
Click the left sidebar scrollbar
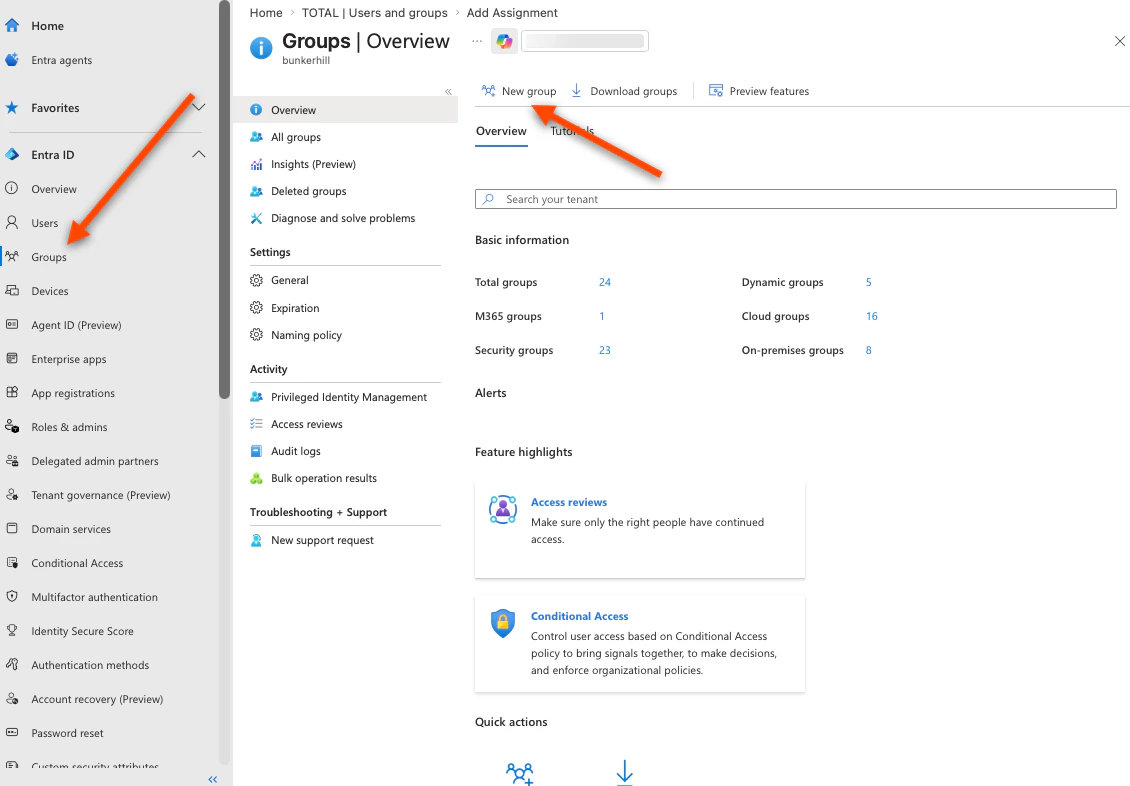(x=225, y=200)
